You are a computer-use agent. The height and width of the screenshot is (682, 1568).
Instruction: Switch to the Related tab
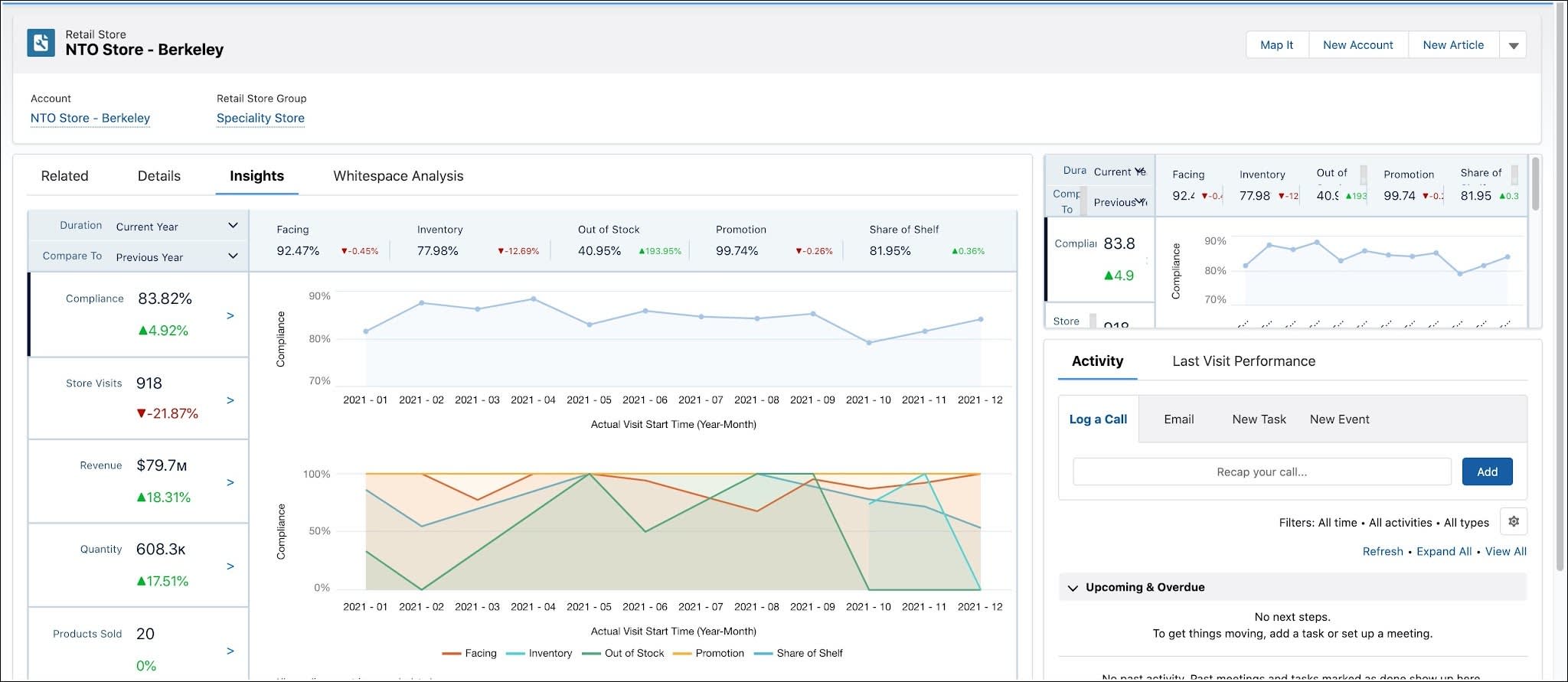[x=64, y=176]
